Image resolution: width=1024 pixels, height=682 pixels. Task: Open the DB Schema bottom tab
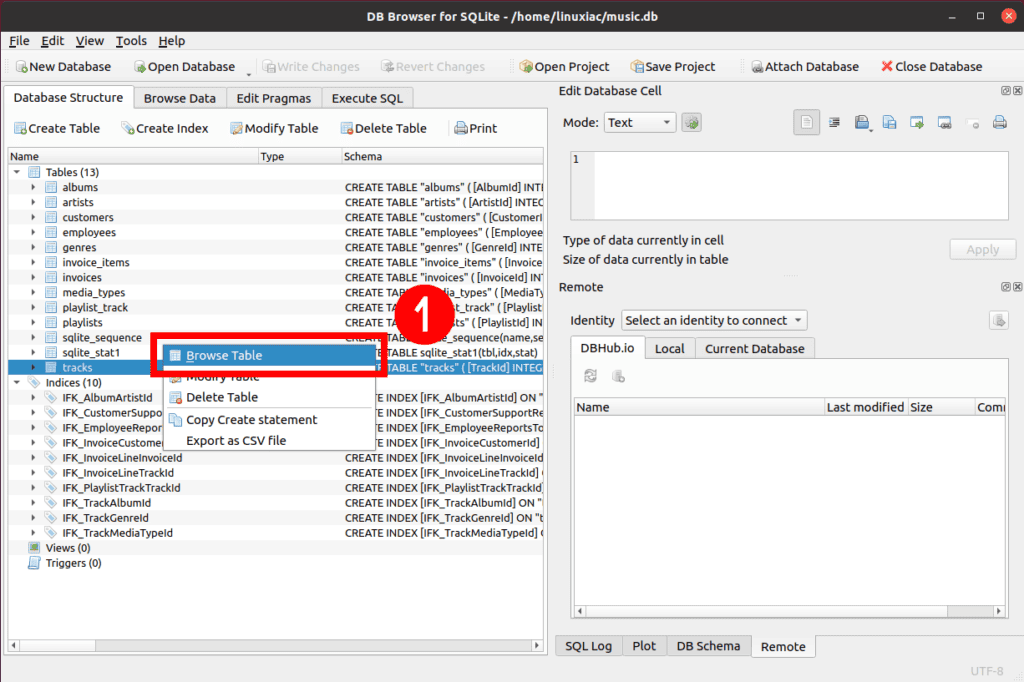pos(708,645)
